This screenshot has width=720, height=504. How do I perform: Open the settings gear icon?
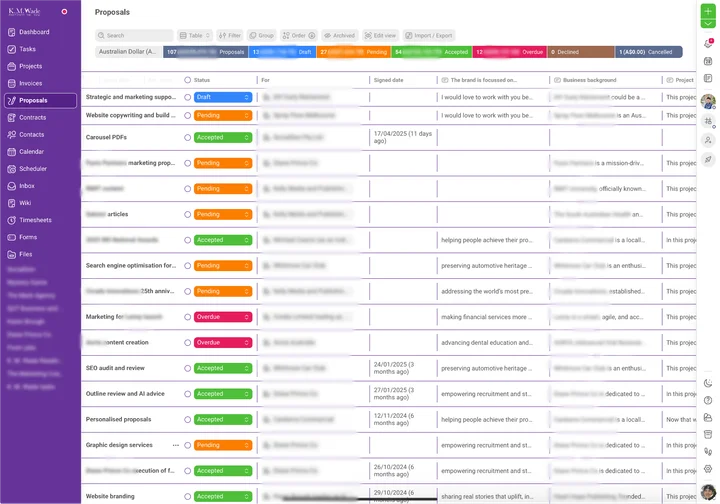click(x=708, y=468)
